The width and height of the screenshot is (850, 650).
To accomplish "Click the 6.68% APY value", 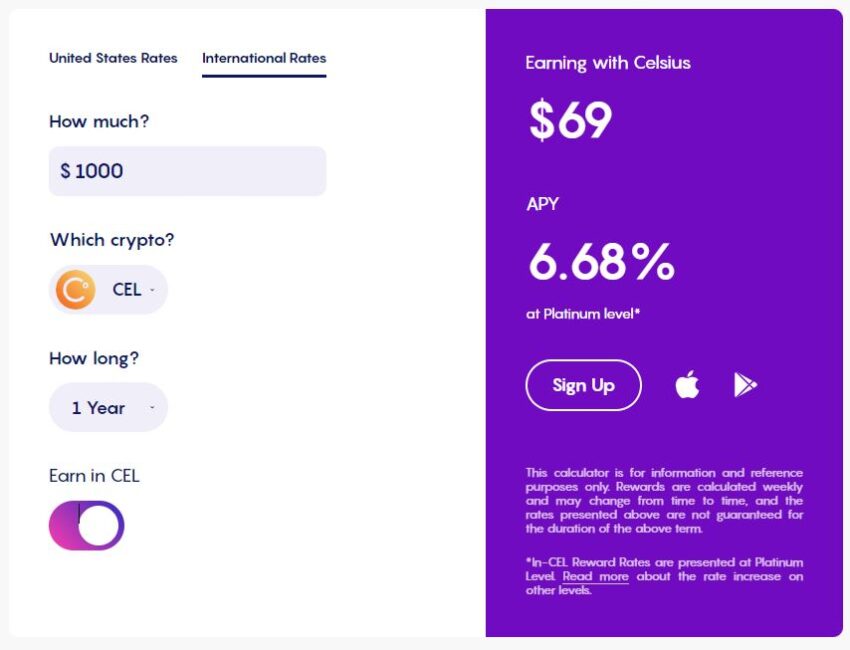I will click(x=601, y=262).
